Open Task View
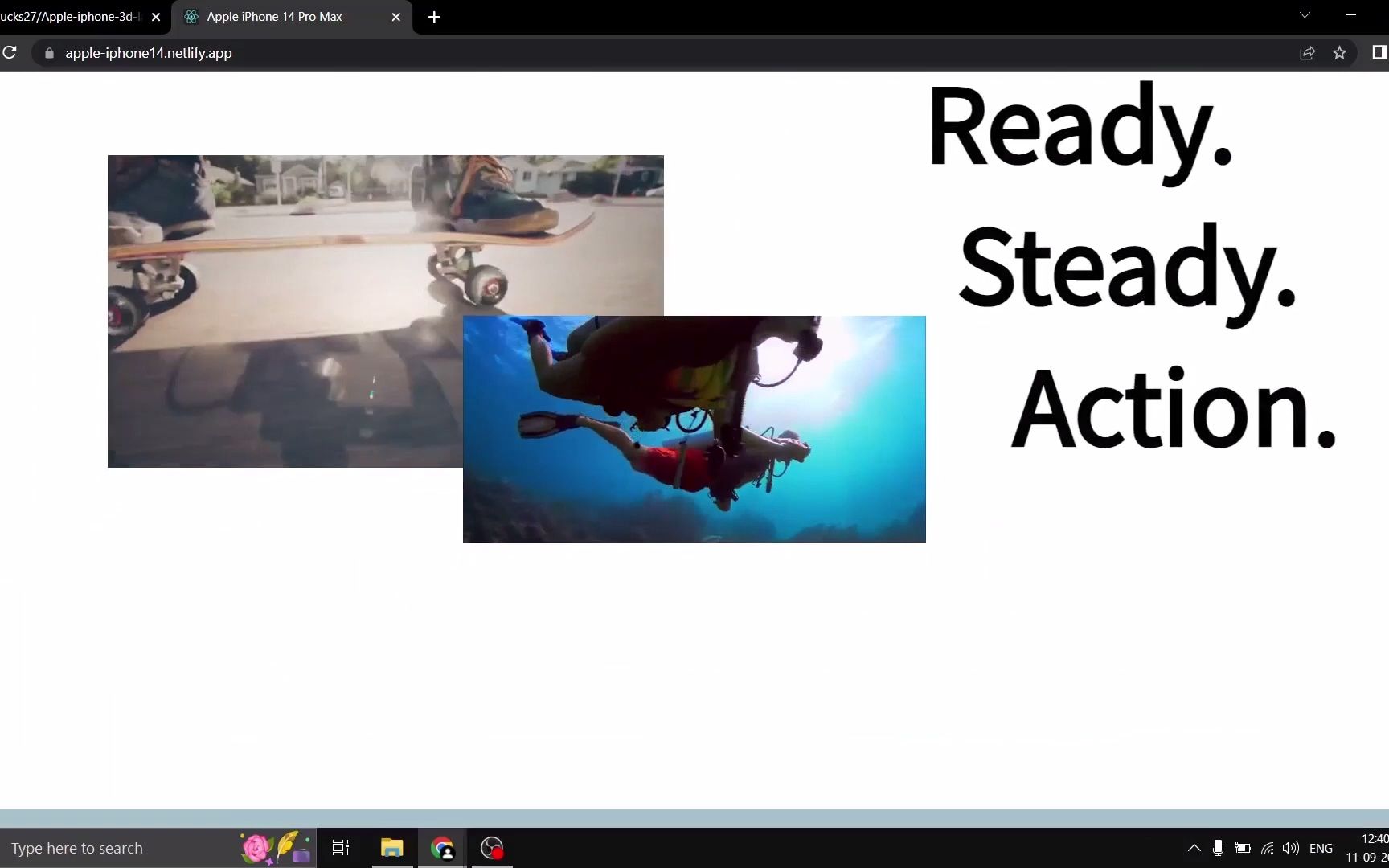 (x=340, y=847)
